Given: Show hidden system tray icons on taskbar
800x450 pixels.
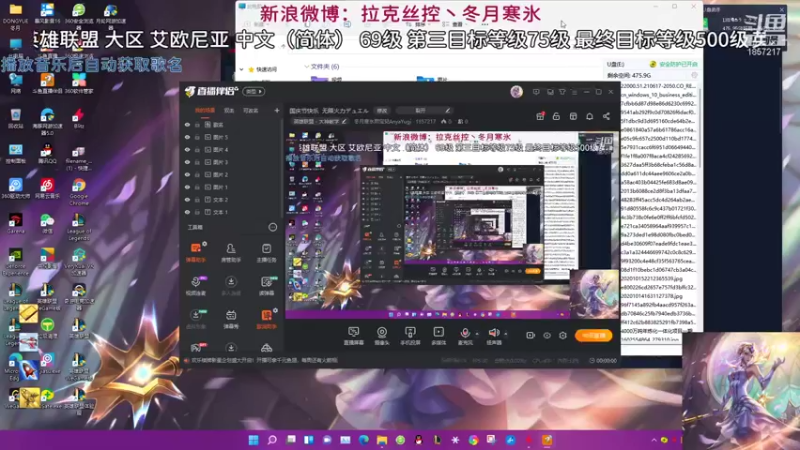Looking at the screenshot, I should 654,440.
